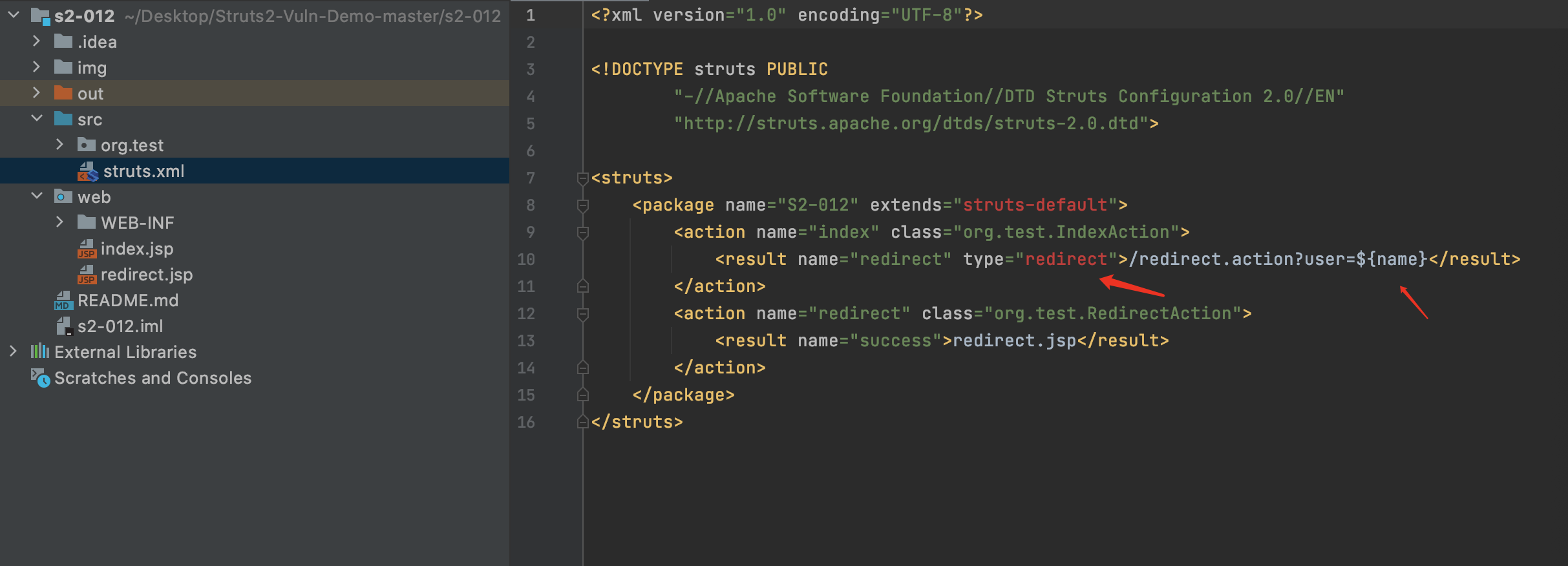Image resolution: width=1568 pixels, height=566 pixels.
Task: Click "org.test.IndexAction" in the code
Action: point(1066,232)
